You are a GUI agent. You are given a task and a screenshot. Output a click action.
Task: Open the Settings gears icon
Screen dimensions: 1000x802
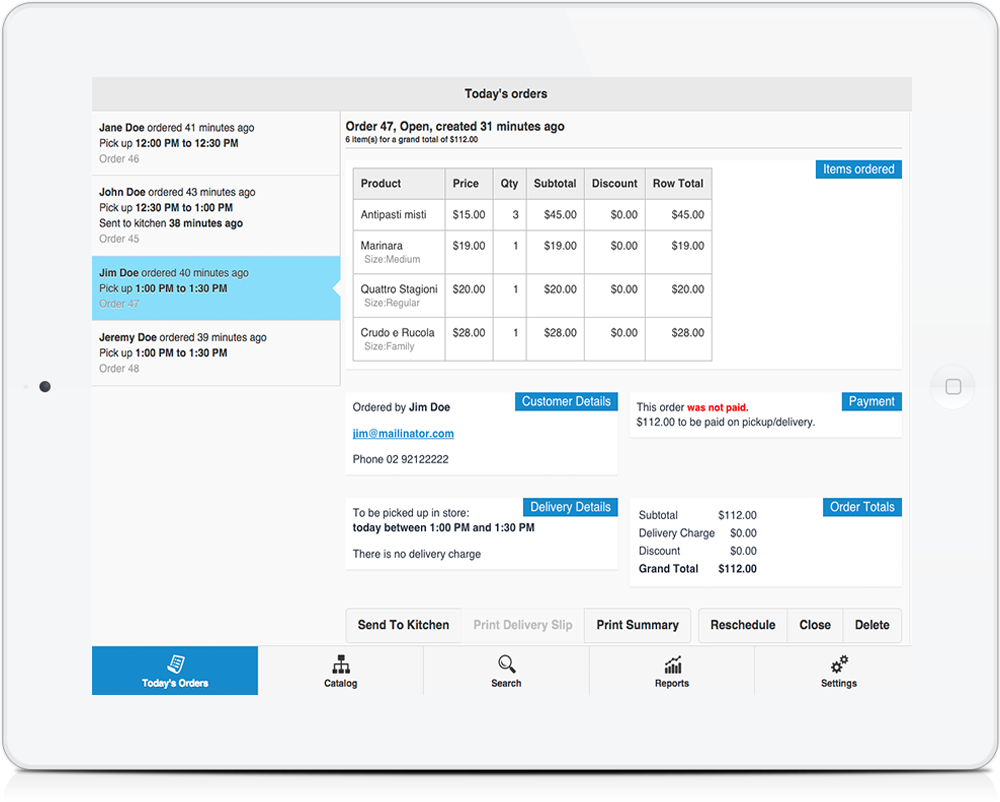[839, 664]
